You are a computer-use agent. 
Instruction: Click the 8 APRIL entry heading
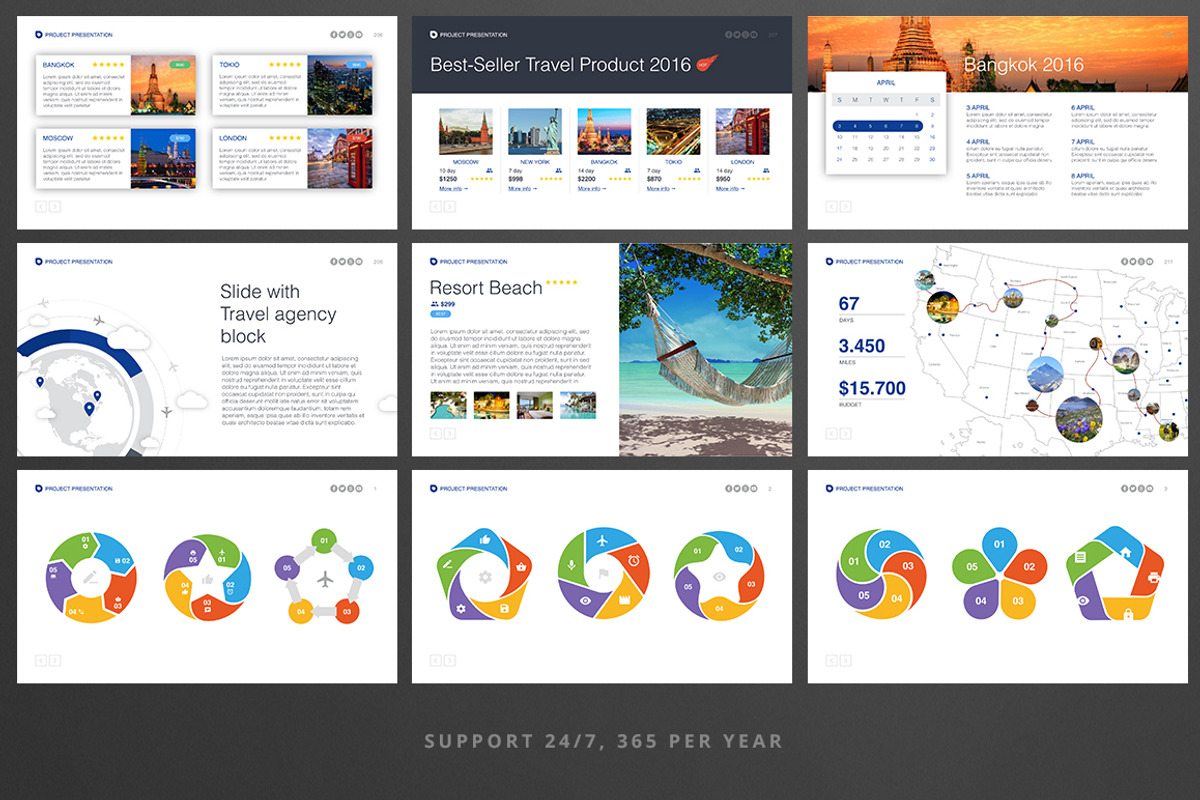(x=1085, y=175)
